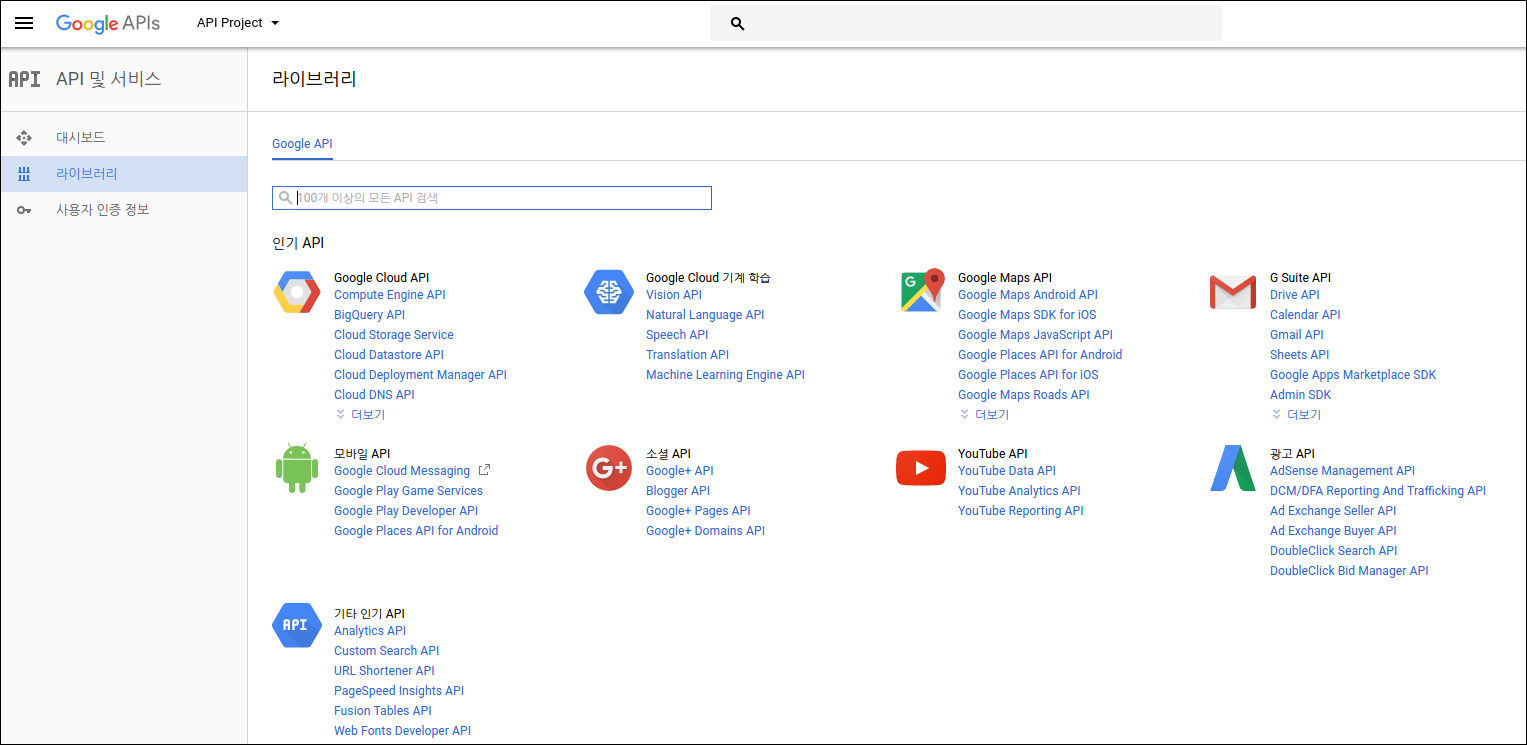Open Blogger API link
The width and height of the screenshot is (1527, 745).
click(x=678, y=491)
